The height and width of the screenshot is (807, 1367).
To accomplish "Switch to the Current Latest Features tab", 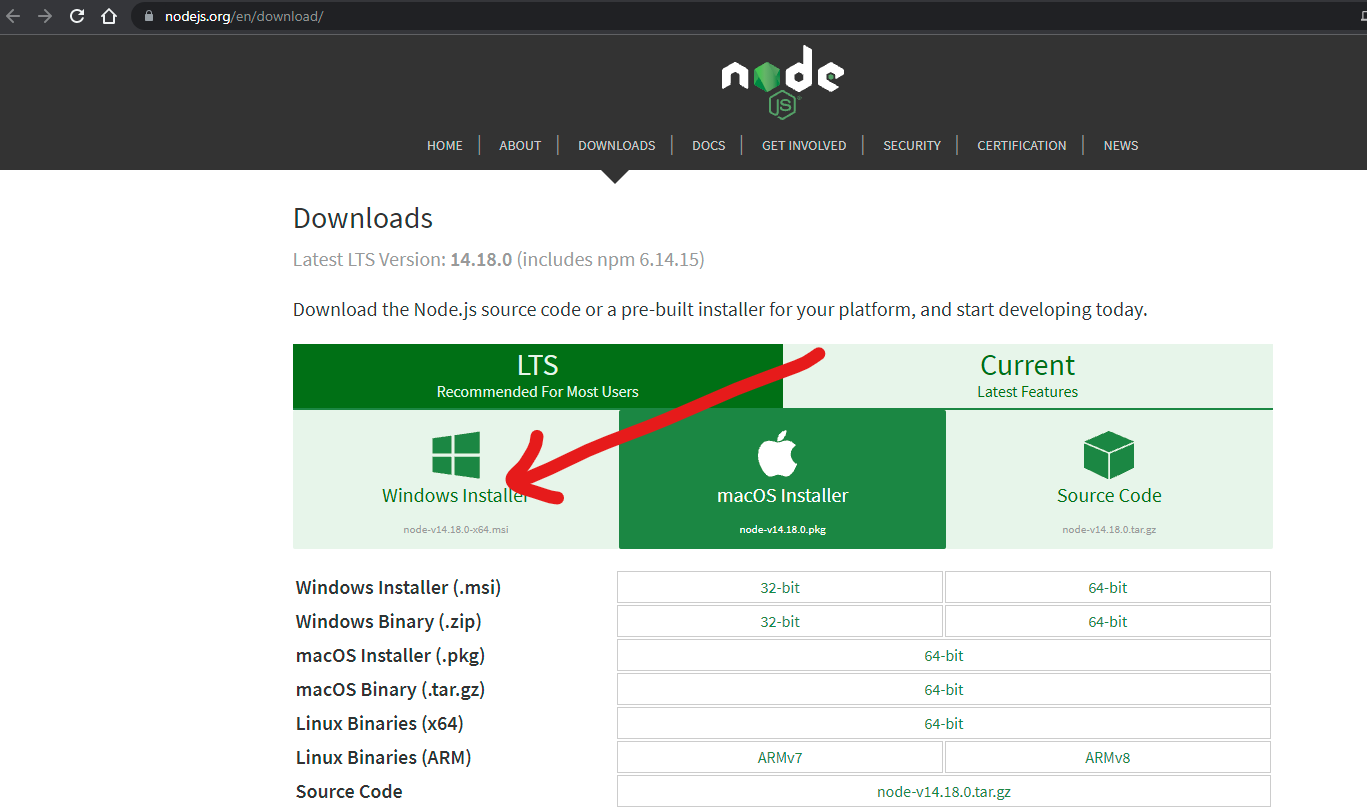I will [x=1028, y=376].
